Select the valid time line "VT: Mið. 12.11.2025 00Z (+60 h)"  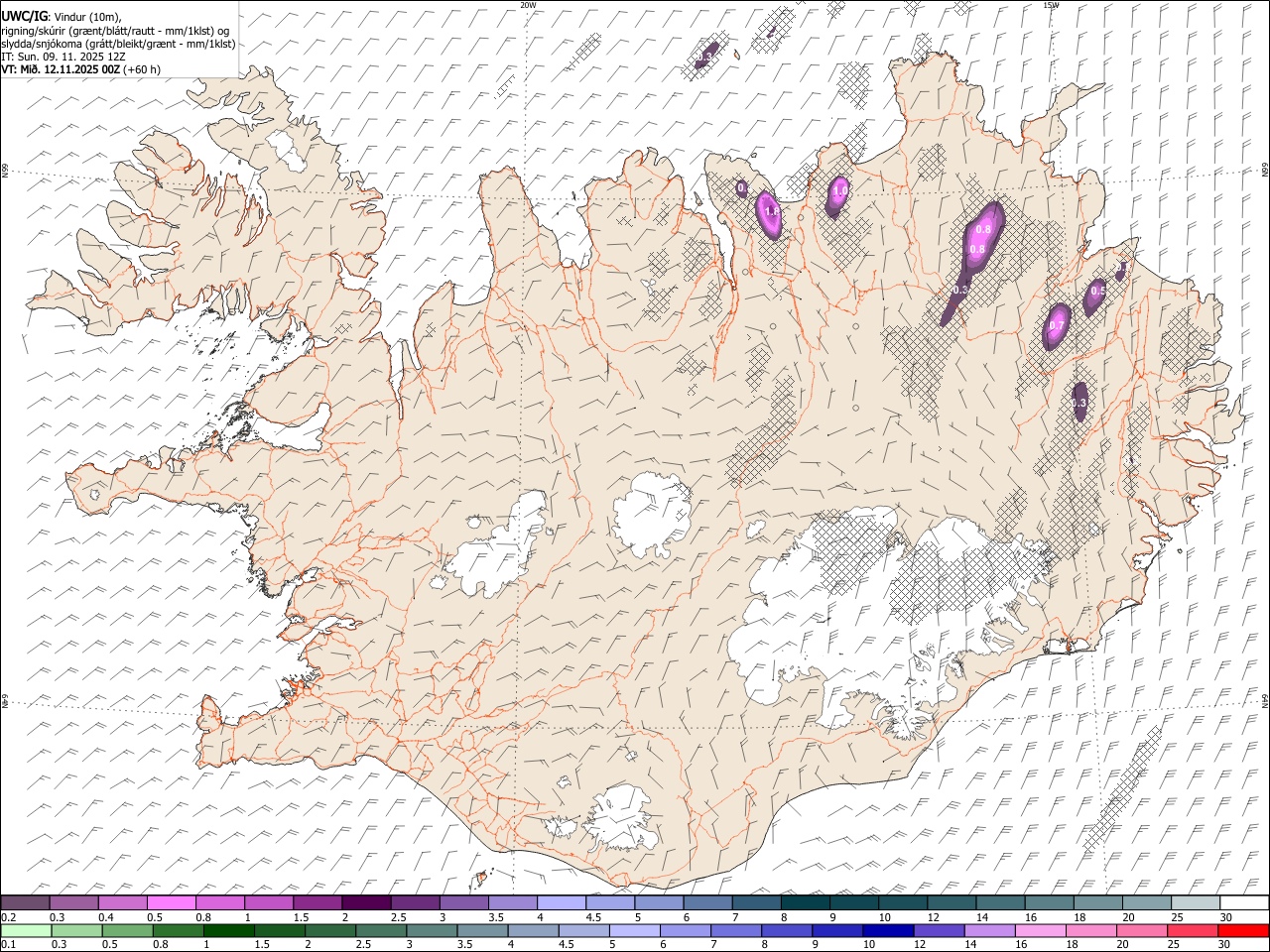(x=81, y=69)
